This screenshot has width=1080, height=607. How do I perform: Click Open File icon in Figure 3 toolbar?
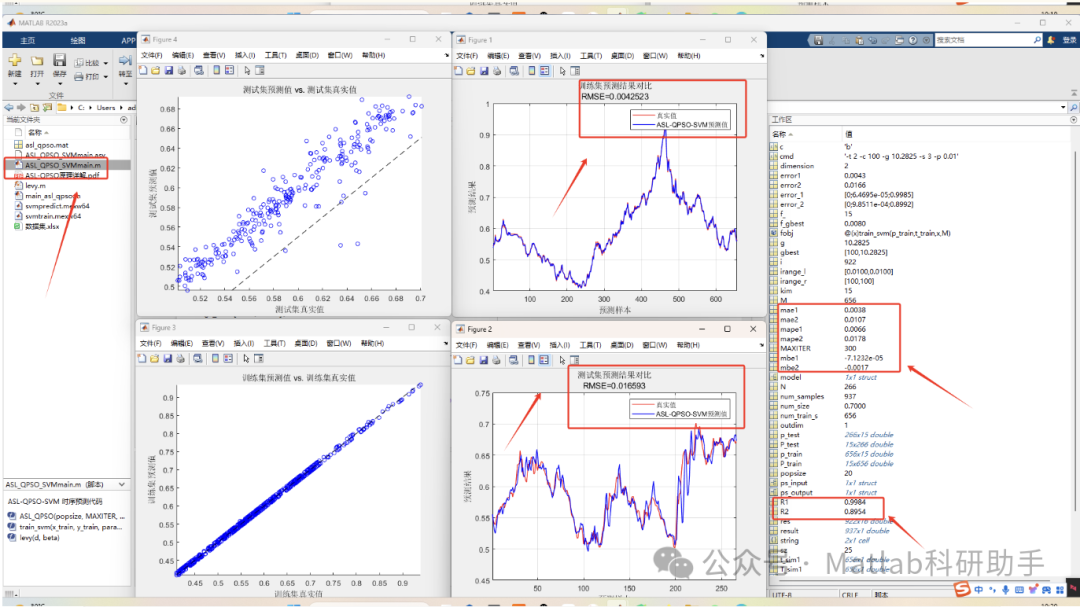pyautogui.click(x=154, y=358)
